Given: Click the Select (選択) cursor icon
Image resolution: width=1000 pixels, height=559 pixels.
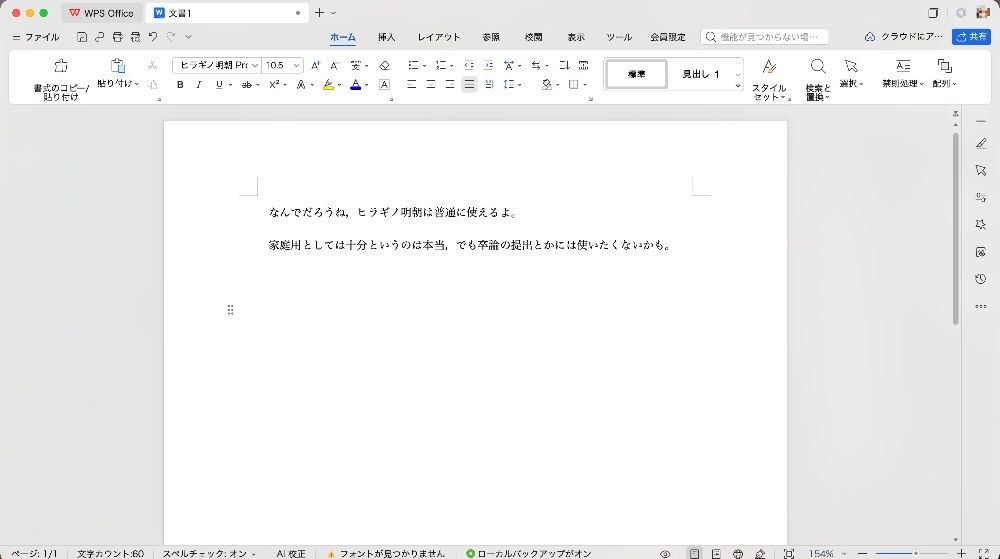Looking at the screenshot, I should pyautogui.click(x=851, y=66).
